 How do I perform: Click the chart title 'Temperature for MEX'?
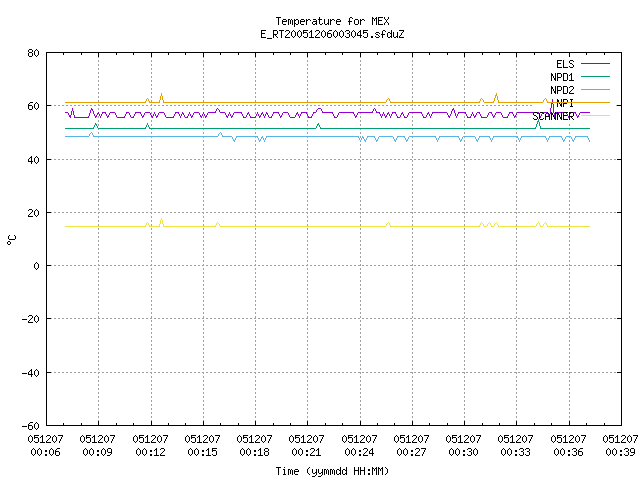[332, 21]
